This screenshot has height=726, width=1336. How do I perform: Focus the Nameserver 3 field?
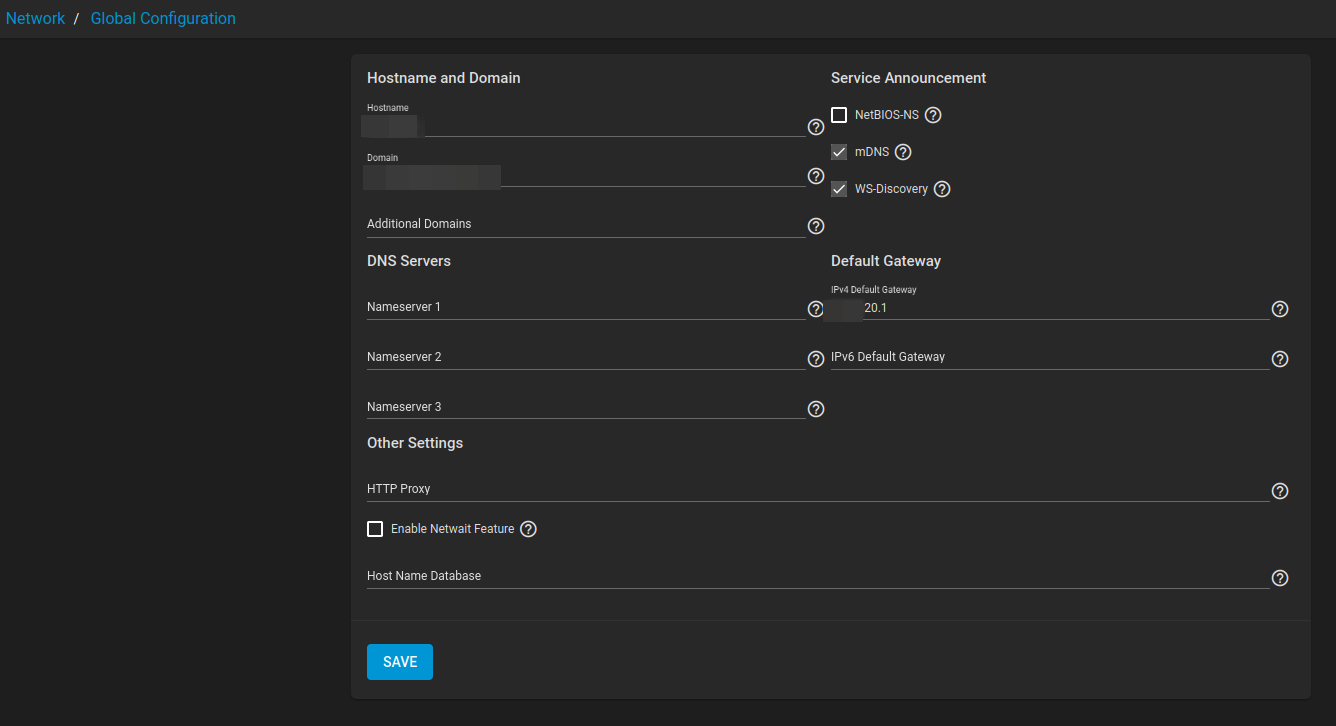click(586, 408)
